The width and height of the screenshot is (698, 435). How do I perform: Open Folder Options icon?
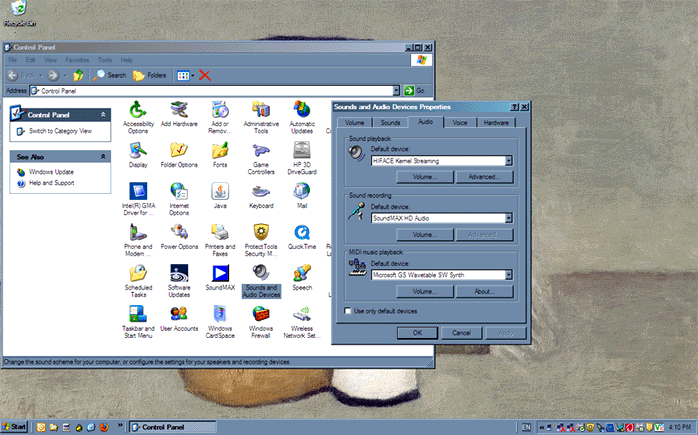click(x=179, y=155)
